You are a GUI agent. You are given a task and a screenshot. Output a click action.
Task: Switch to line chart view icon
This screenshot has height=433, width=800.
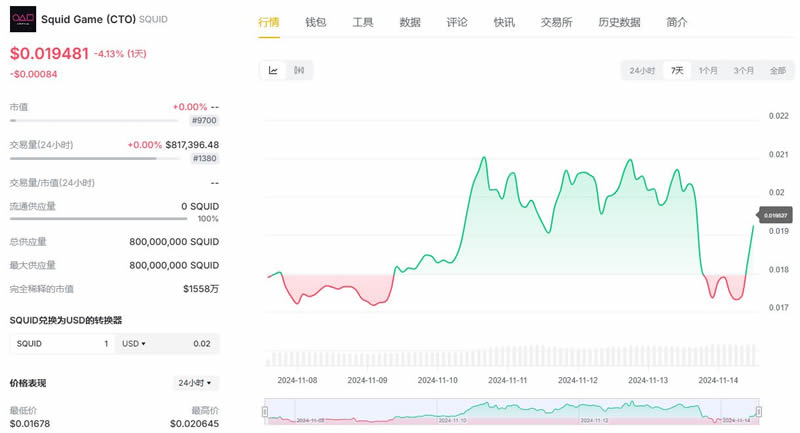[x=273, y=70]
